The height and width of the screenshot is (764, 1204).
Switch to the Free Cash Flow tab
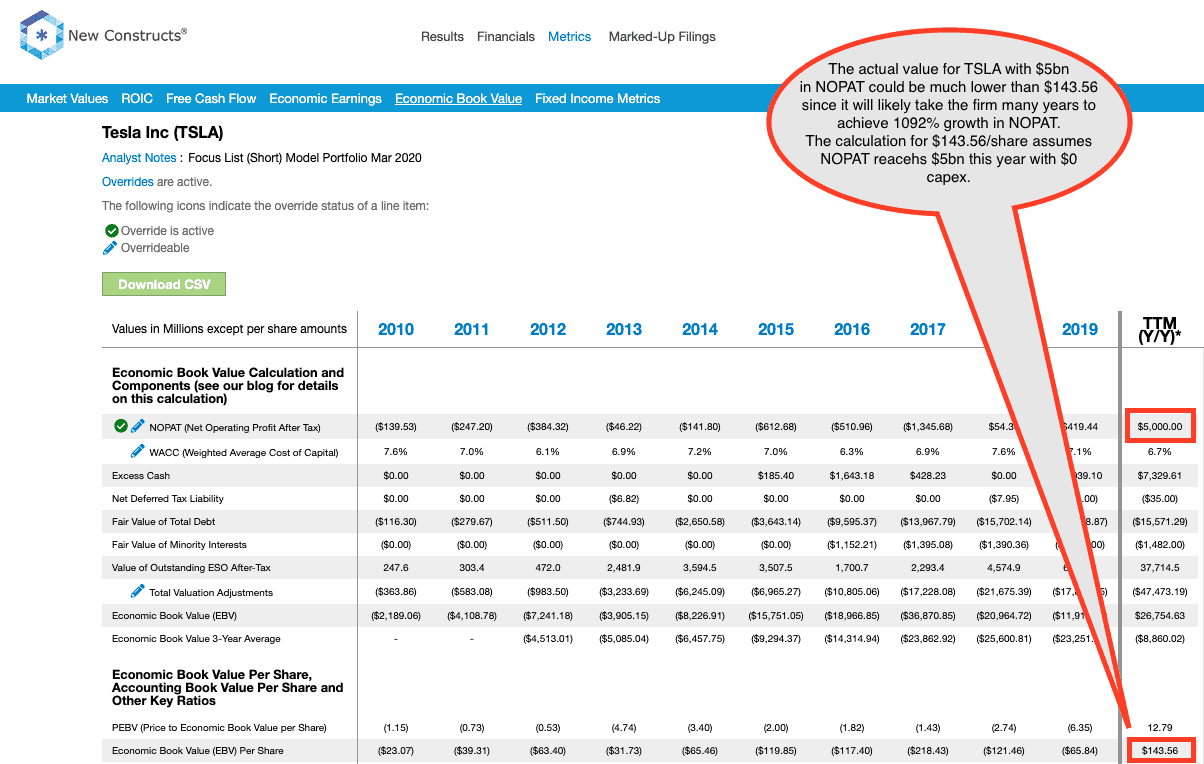(x=211, y=98)
